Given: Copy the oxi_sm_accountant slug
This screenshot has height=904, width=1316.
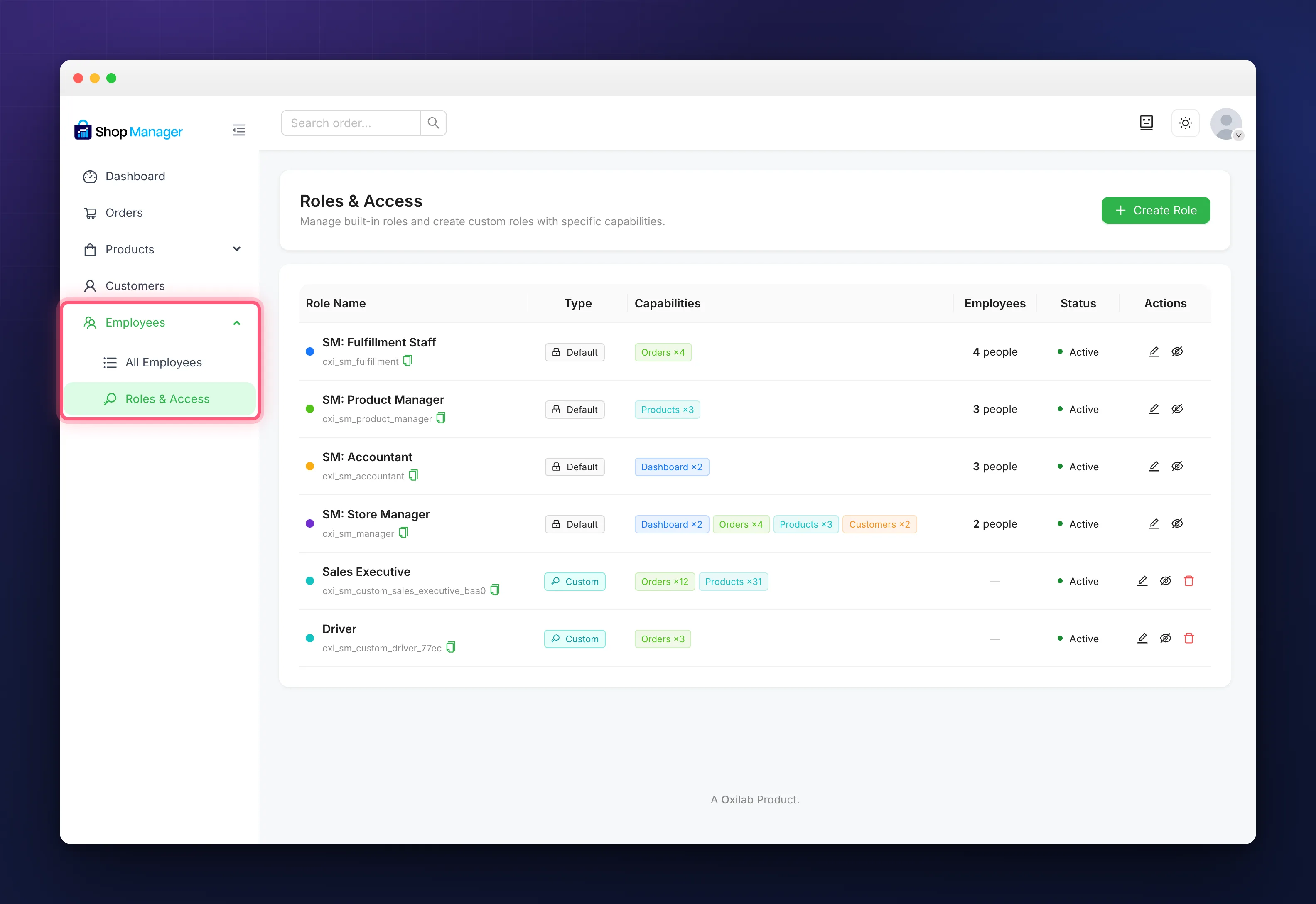Looking at the screenshot, I should coord(413,475).
